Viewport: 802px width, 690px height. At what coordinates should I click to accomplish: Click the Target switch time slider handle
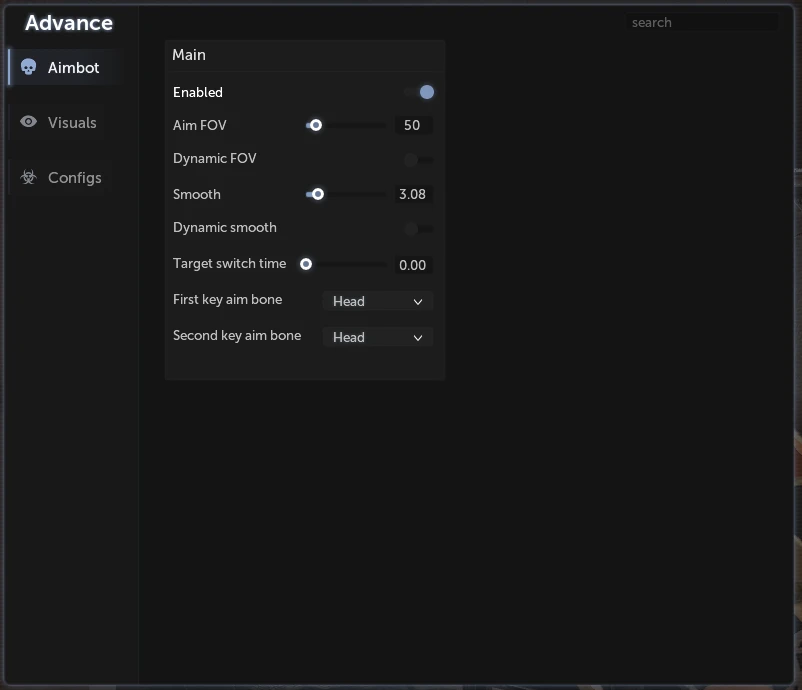(x=306, y=264)
